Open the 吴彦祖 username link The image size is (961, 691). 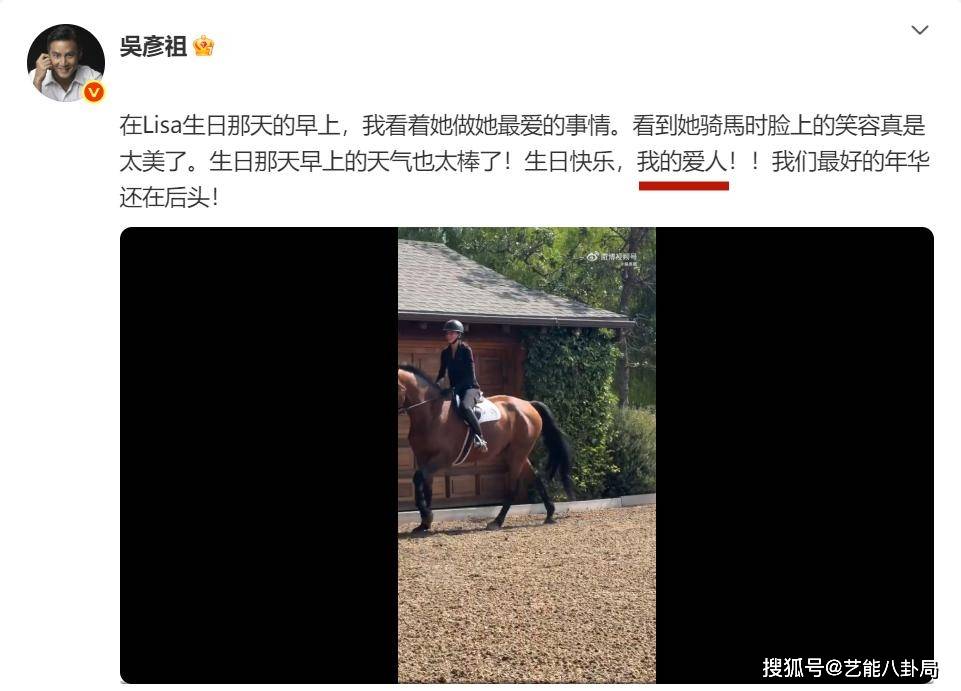pos(153,47)
